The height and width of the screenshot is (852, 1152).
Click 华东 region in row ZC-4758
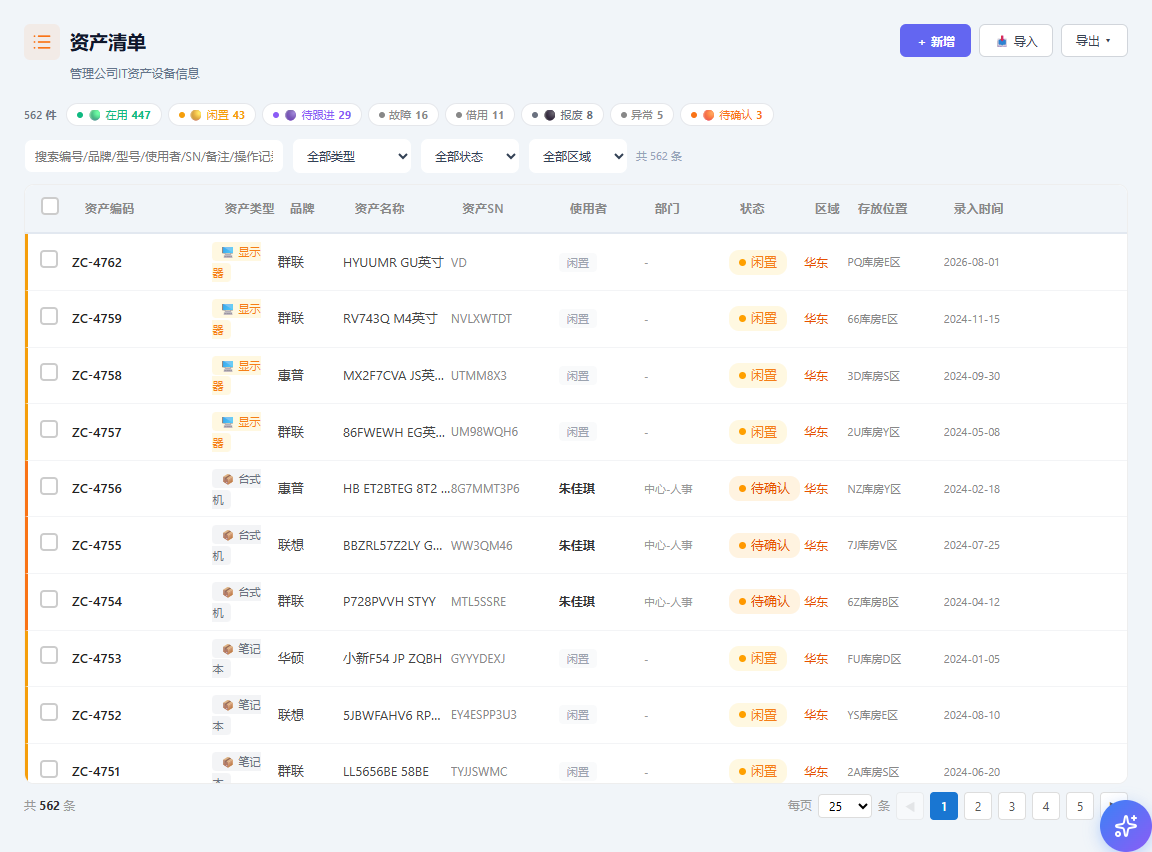(x=816, y=375)
